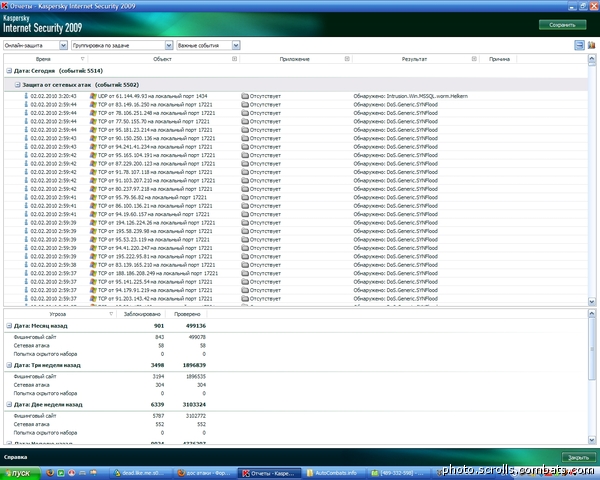Click folder icon in TCP 188.186.208.249 row

point(245,273)
